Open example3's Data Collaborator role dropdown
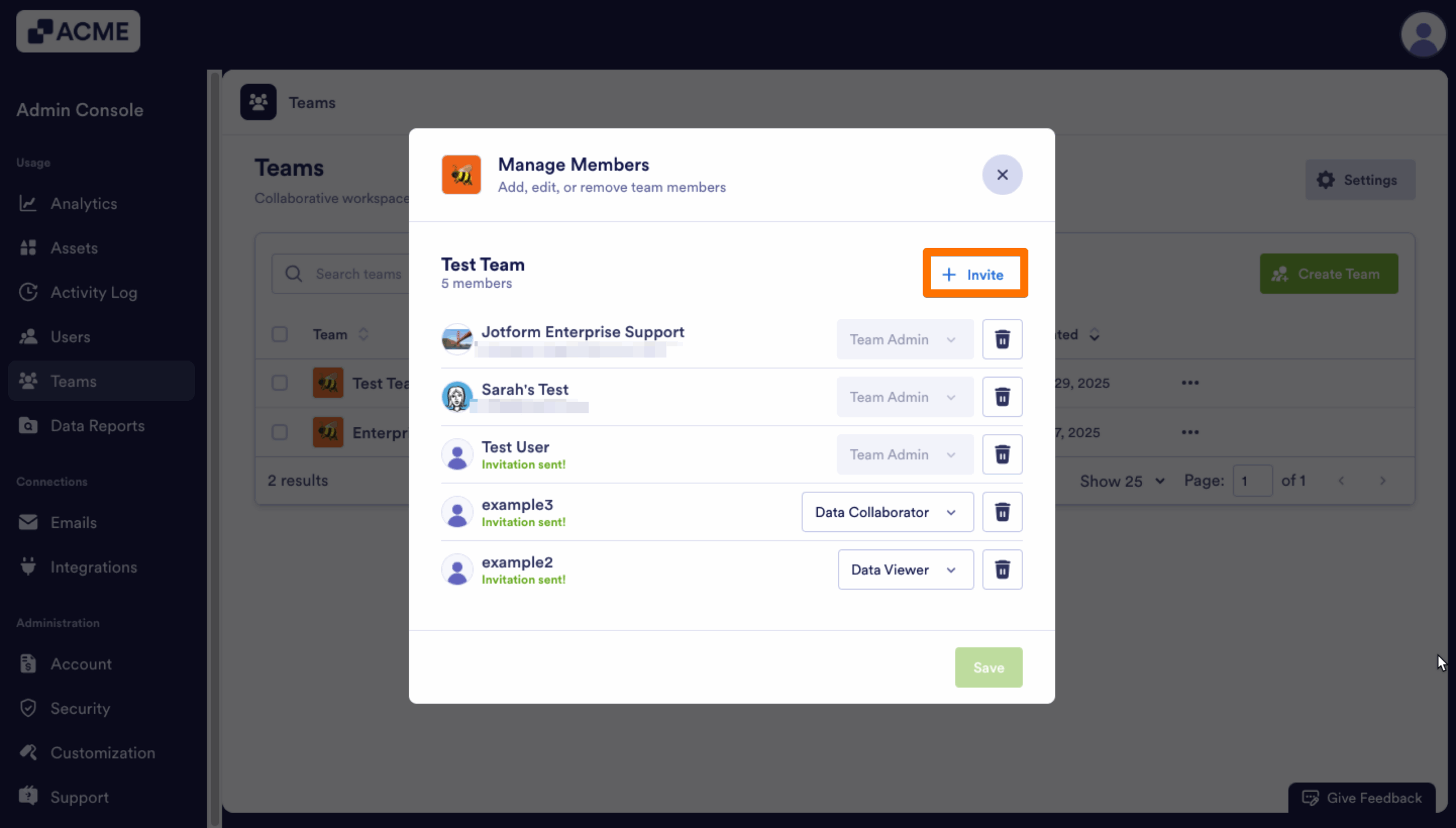 (887, 512)
